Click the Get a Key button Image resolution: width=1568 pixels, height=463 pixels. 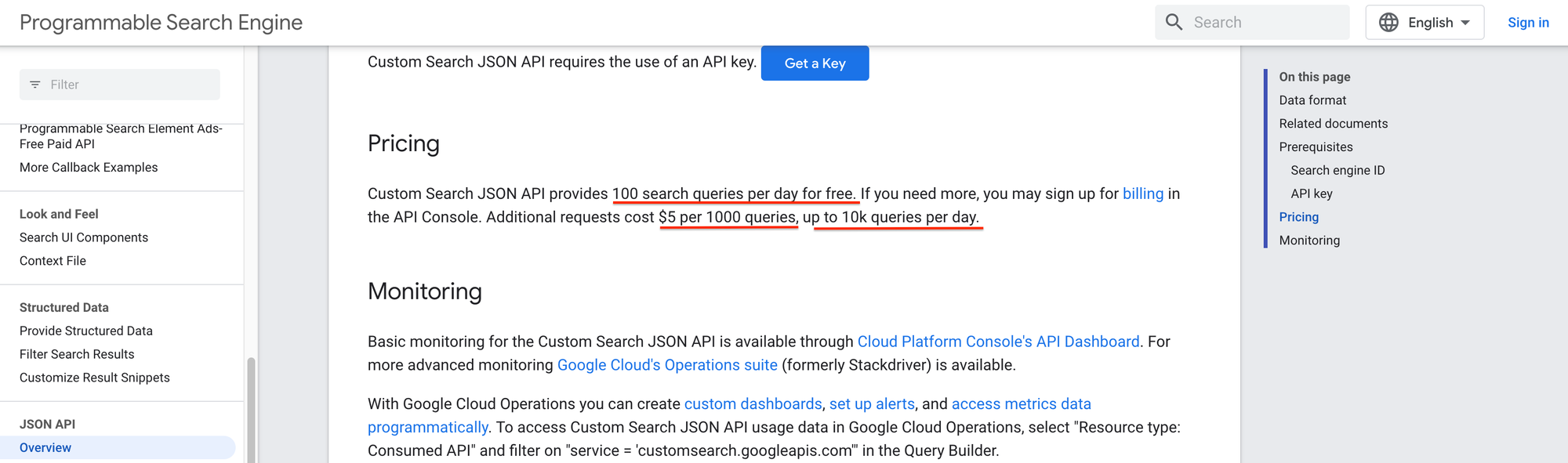[815, 63]
